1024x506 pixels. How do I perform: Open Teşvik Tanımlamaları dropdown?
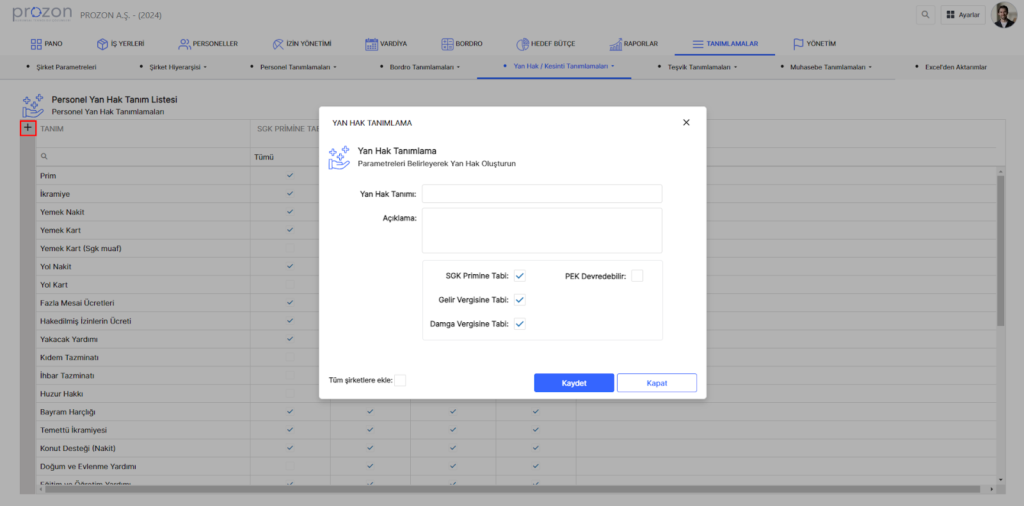(702, 67)
